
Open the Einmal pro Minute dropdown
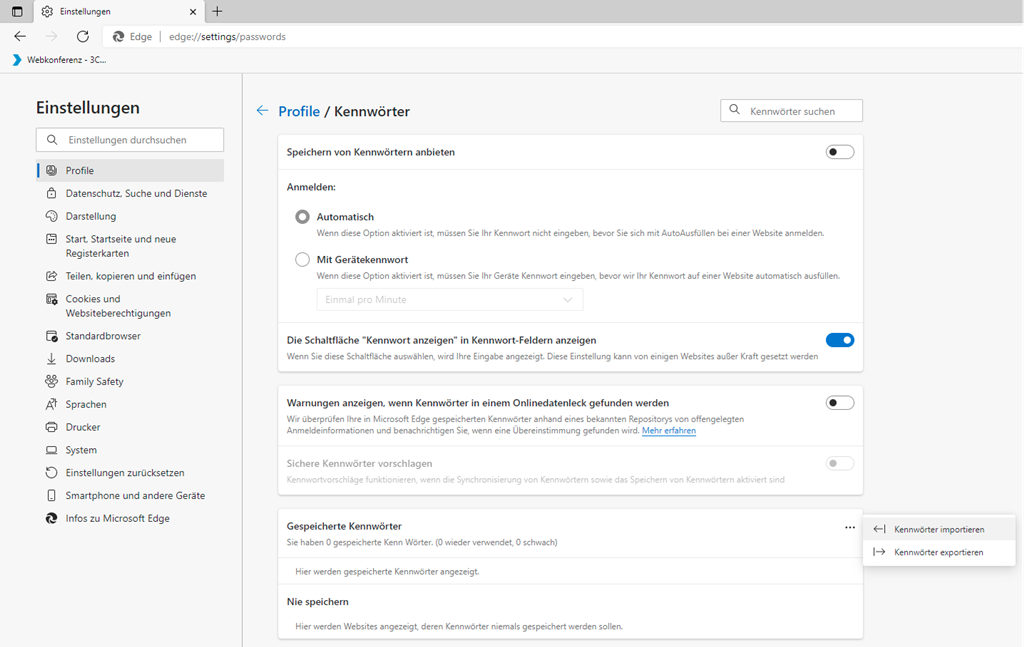449,300
